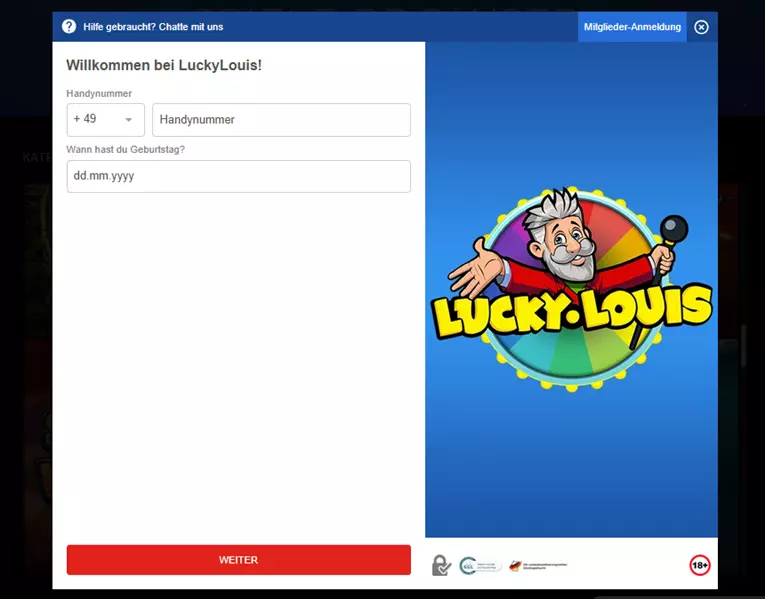Click the secure padlock checkmark icon
Viewport: 765px width, 599px height.
click(441, 565)
